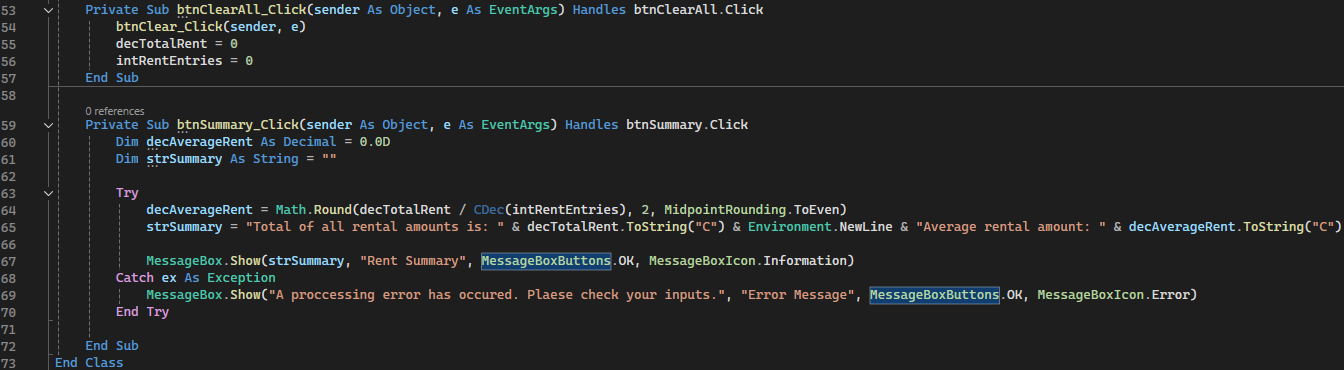Viewport: 1344px width, 370px height.
Task: Collapse the btnSummary_Click Sub outline chevron
Action: 48,126
